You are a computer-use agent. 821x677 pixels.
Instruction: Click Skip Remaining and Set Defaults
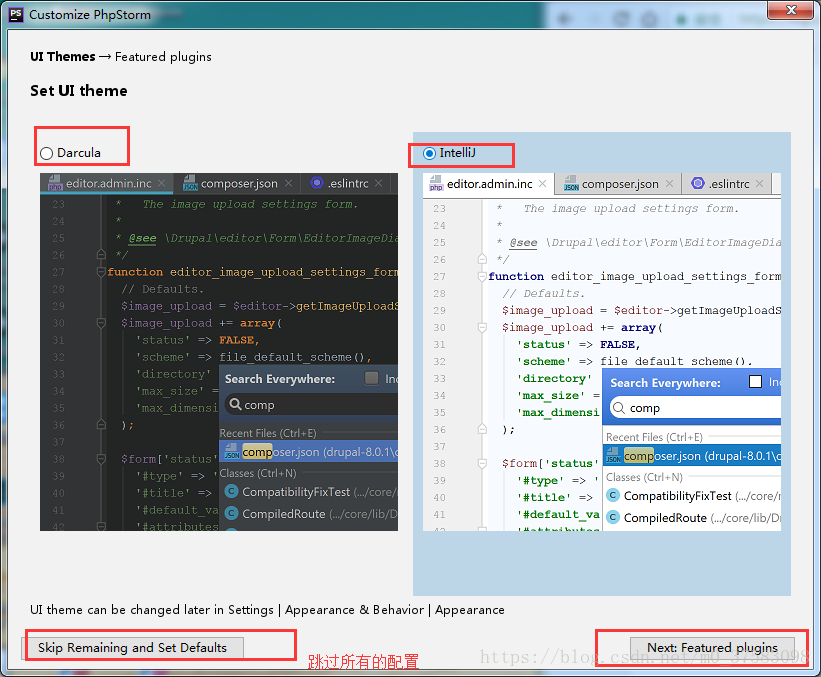(x=132, y=648)
